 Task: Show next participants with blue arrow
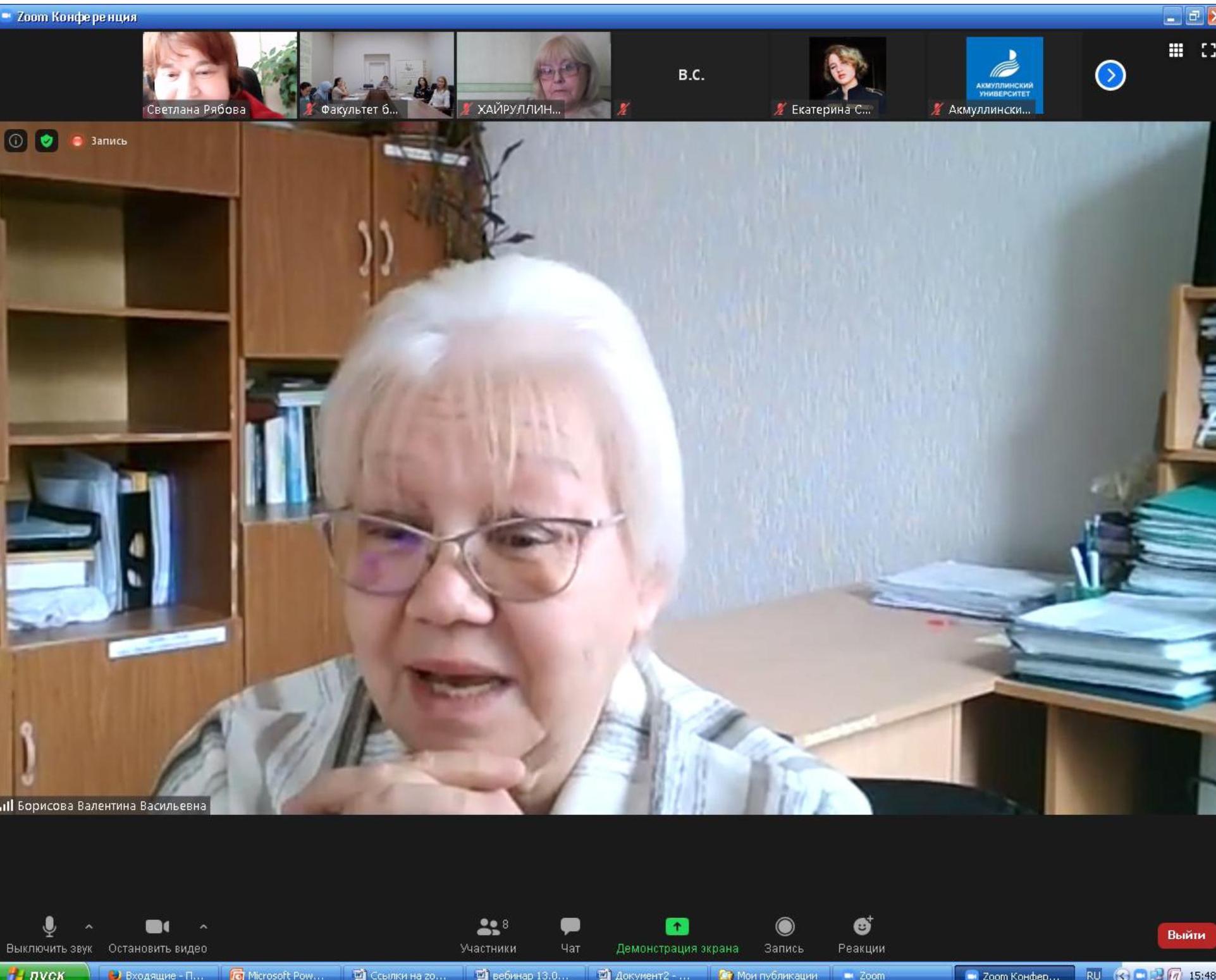point(1110,75)
